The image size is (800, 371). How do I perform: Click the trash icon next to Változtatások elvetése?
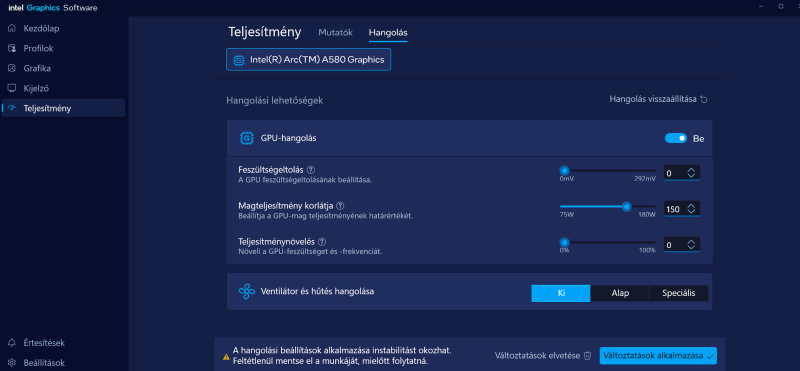[x=587, y=356]
